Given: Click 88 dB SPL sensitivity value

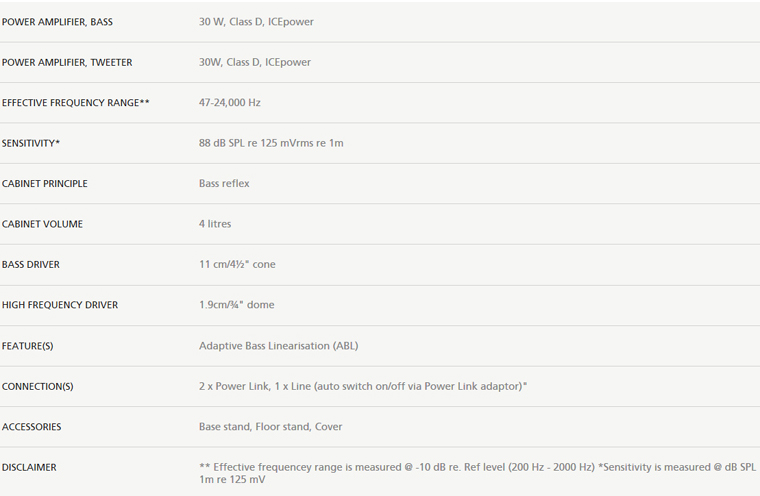Looking at the screenshot, I should click(x=271, y=143).
